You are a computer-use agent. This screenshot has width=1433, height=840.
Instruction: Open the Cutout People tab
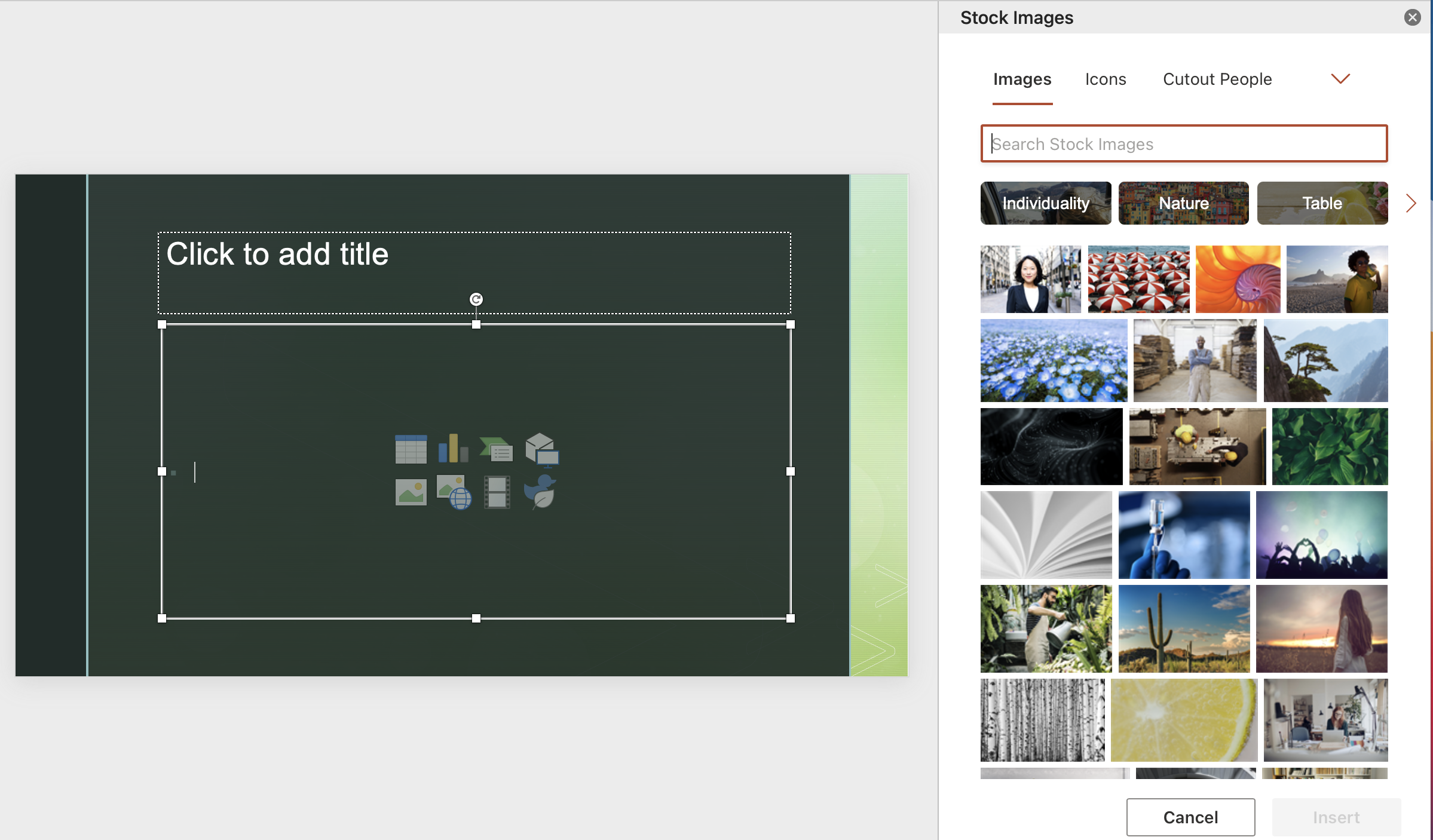click(1217, 79)
